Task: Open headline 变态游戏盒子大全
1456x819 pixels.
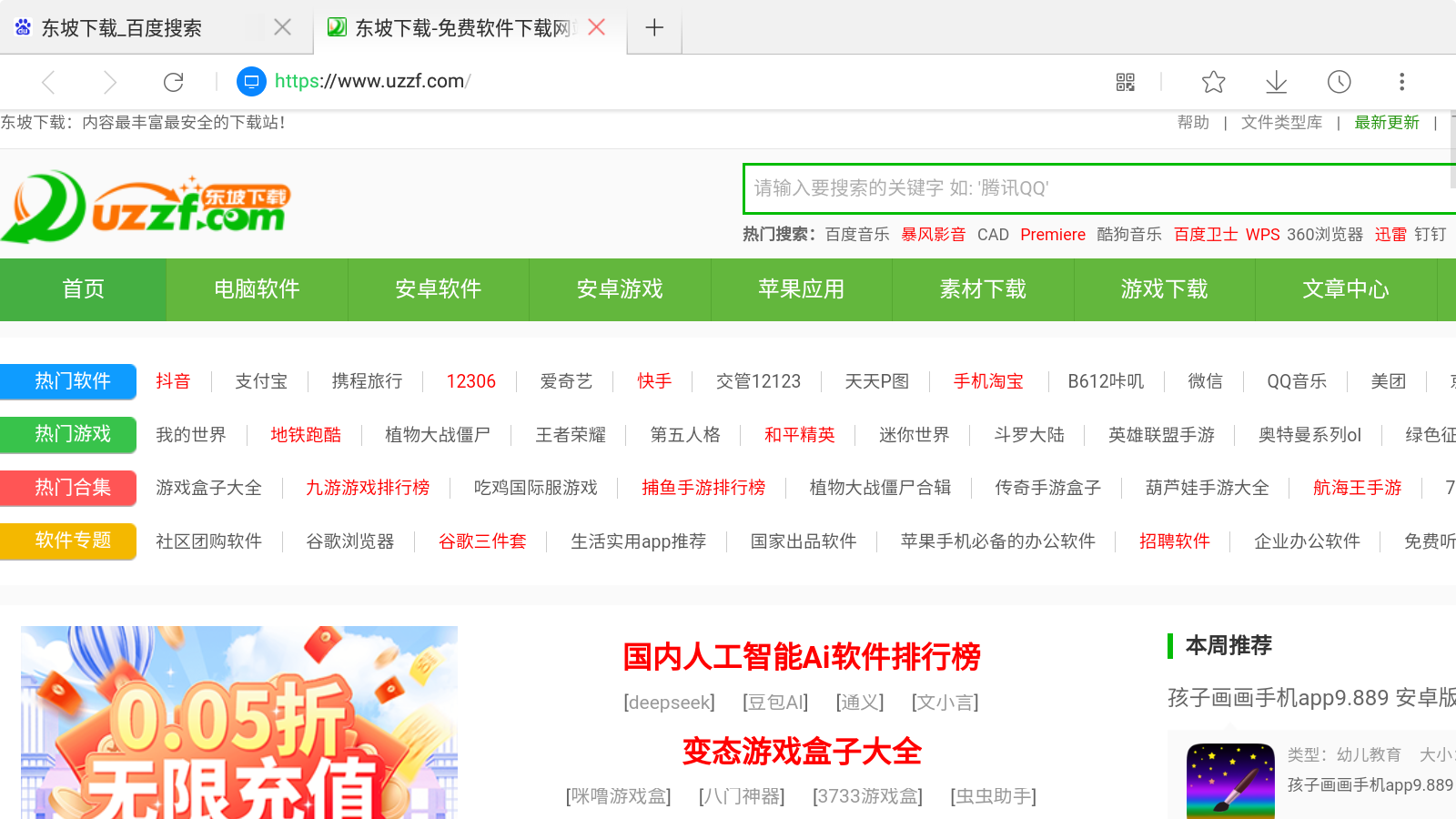Action: click(802, 752)
